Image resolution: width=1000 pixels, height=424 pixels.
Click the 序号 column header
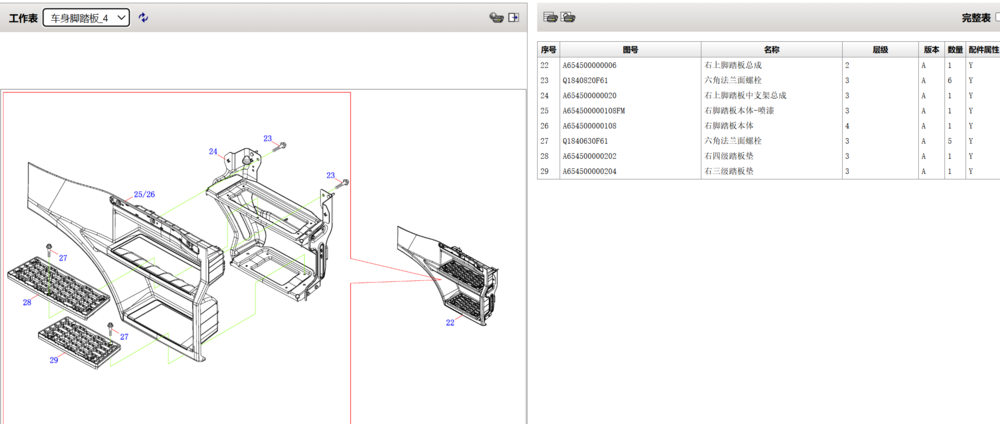pyautogui.click(x=548, y=50)
